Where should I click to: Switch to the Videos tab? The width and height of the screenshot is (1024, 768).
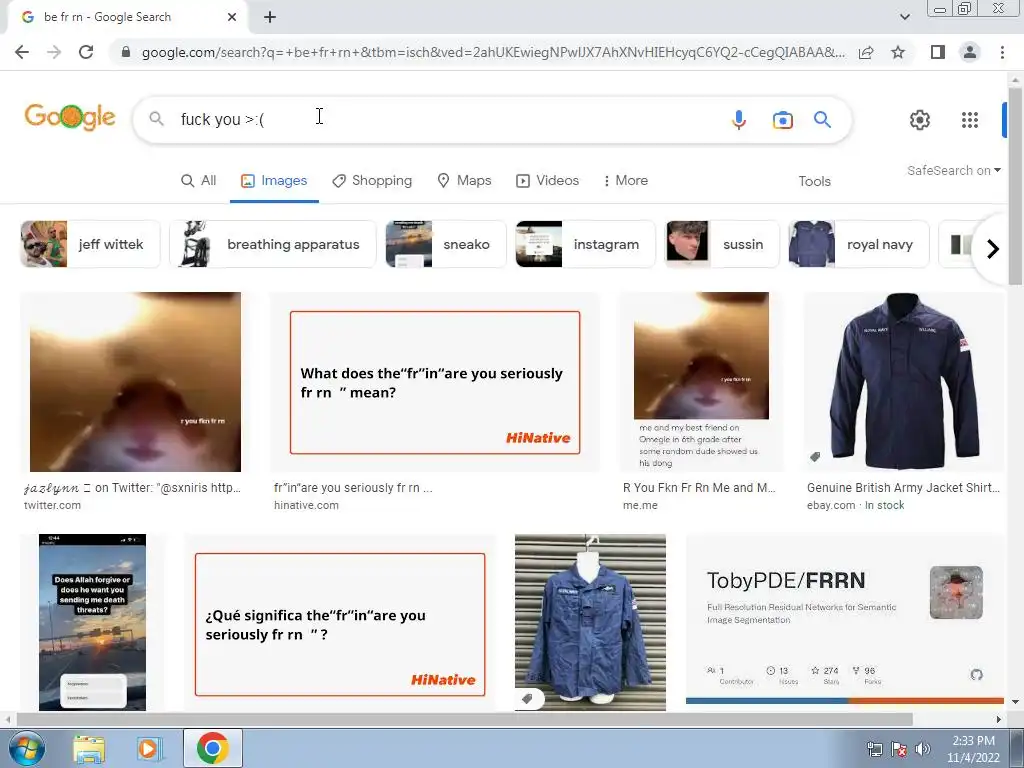(x=548, y=181)
